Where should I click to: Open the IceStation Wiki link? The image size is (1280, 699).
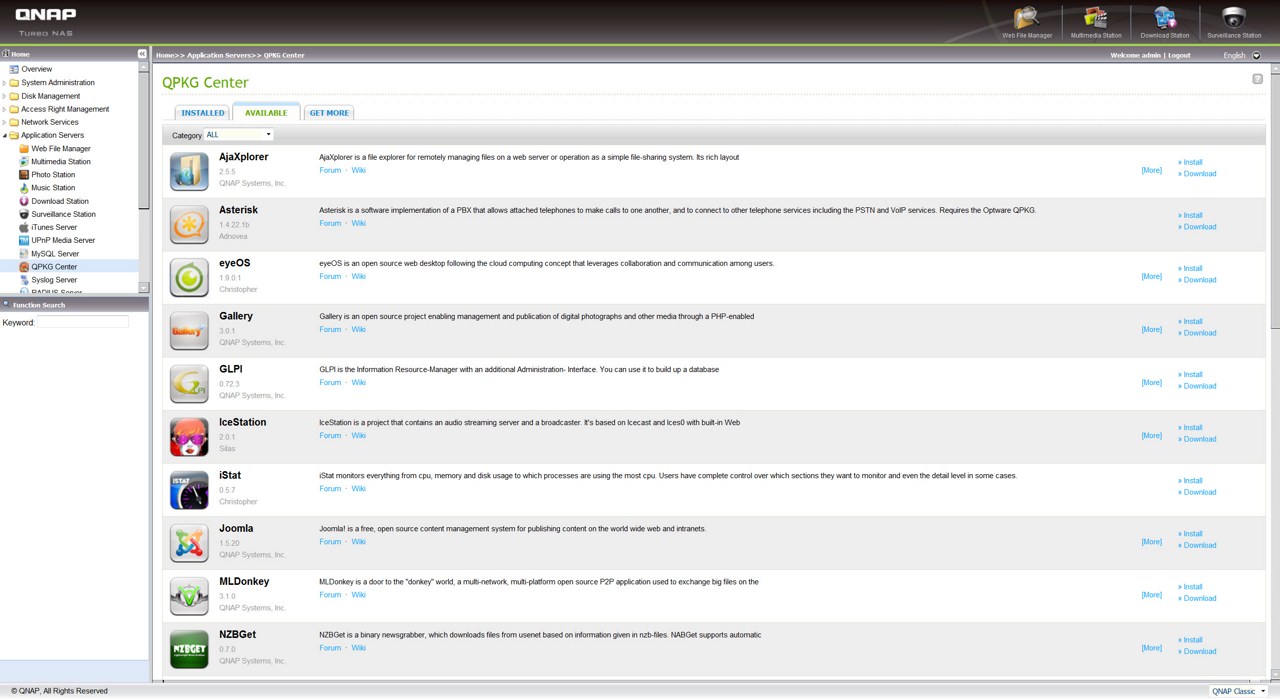(x=358, y=435)
